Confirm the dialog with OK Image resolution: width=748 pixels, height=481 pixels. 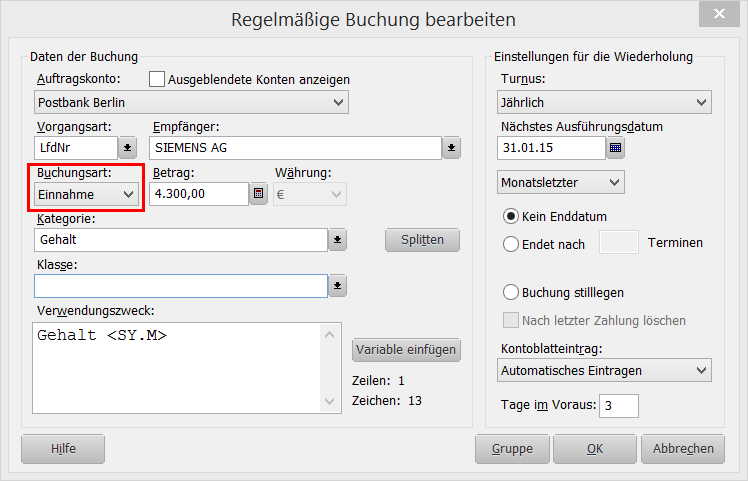tap(595, 449)
